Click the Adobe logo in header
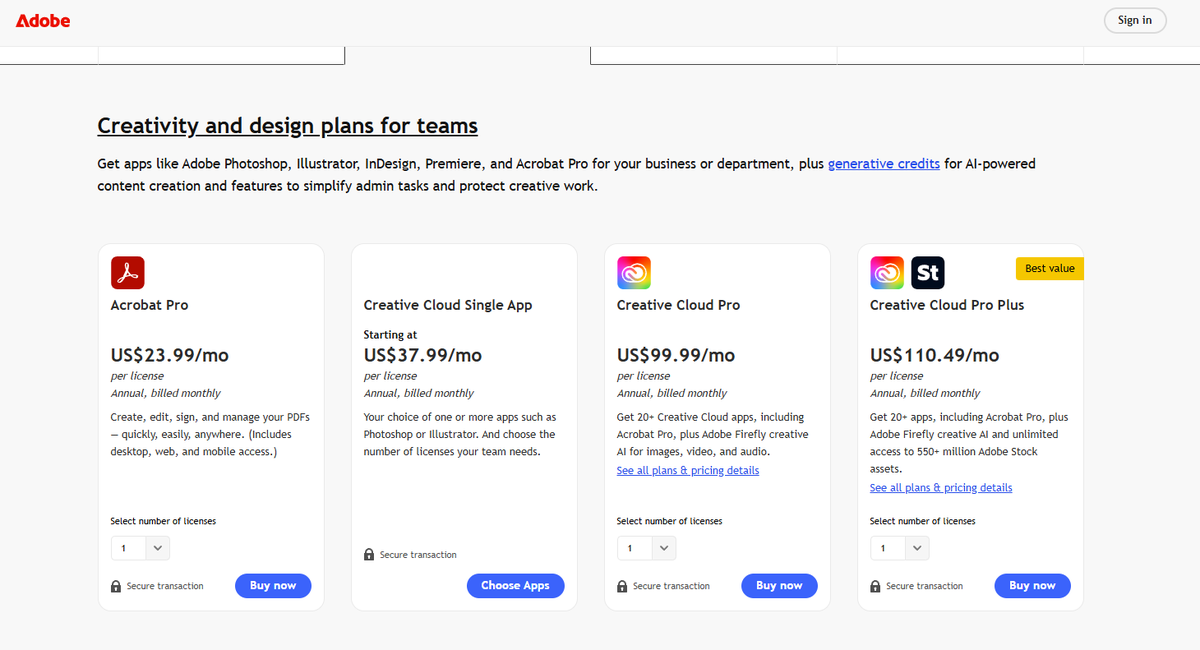The width and height of the screenshot is (1200, 650). (43, 20)
